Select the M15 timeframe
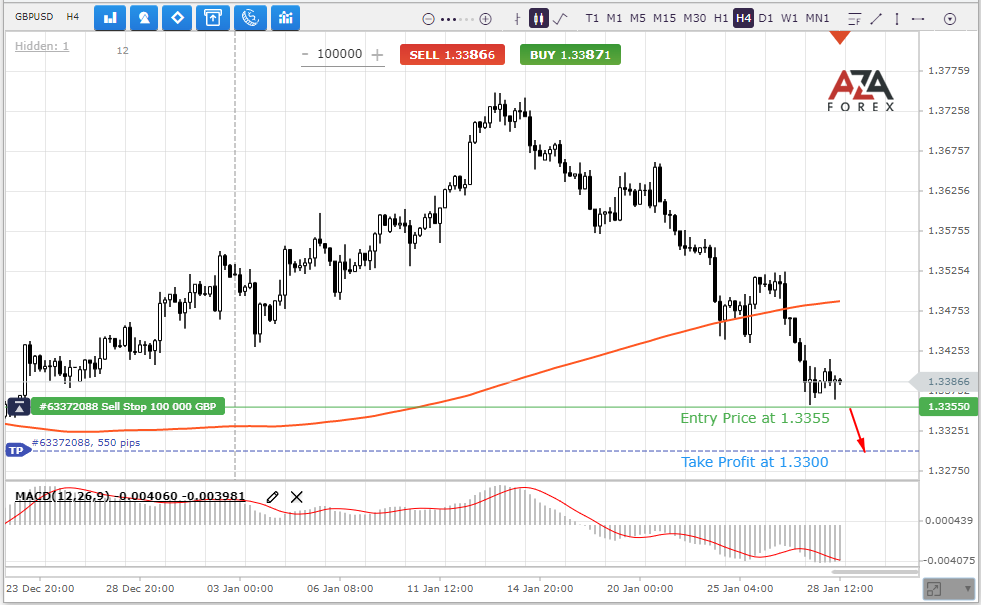Screen dimensions: 981x605 (x=664, y=18)
